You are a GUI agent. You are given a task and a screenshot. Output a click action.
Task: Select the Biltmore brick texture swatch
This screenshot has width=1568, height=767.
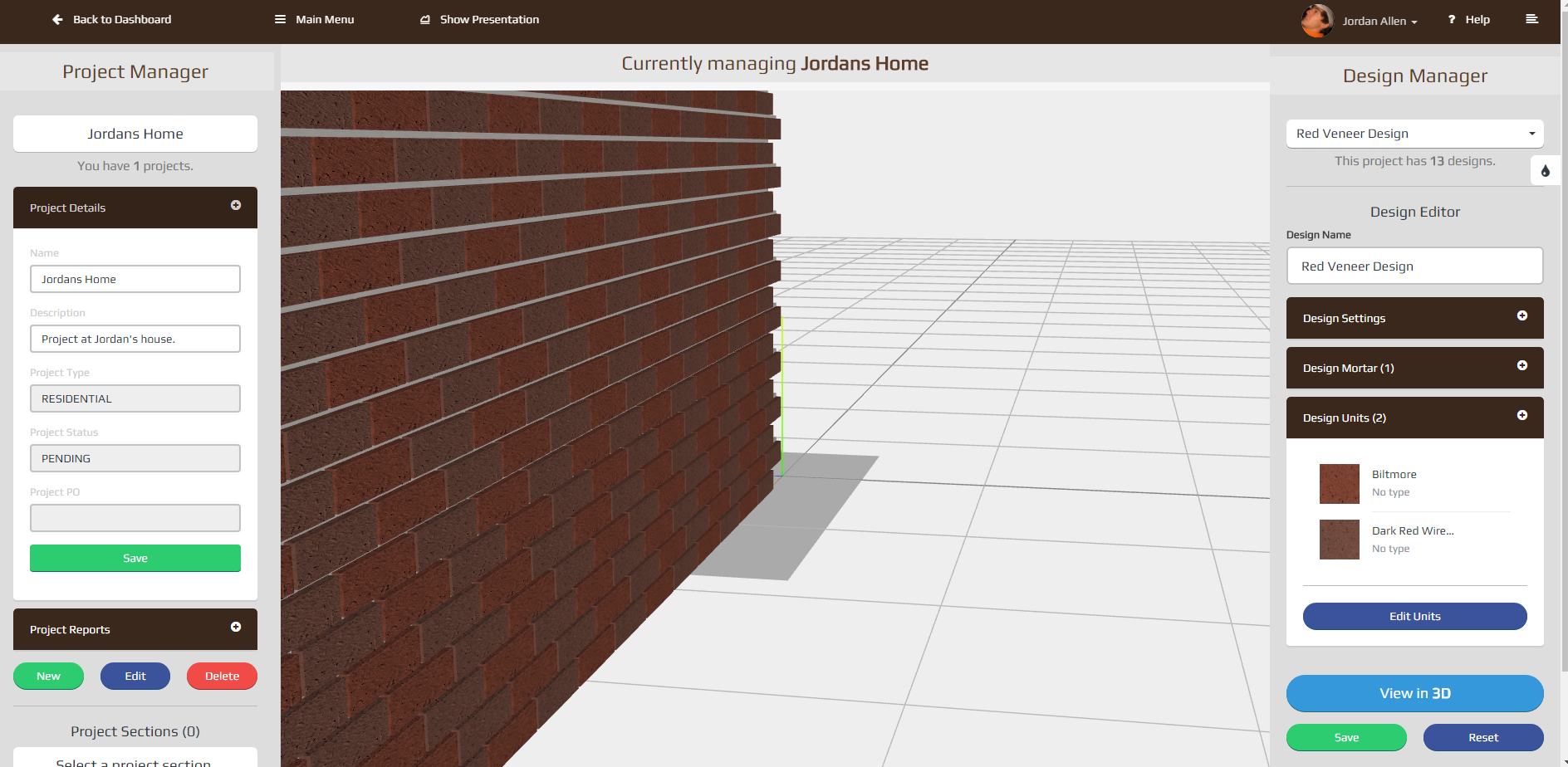click(1339, 483)
